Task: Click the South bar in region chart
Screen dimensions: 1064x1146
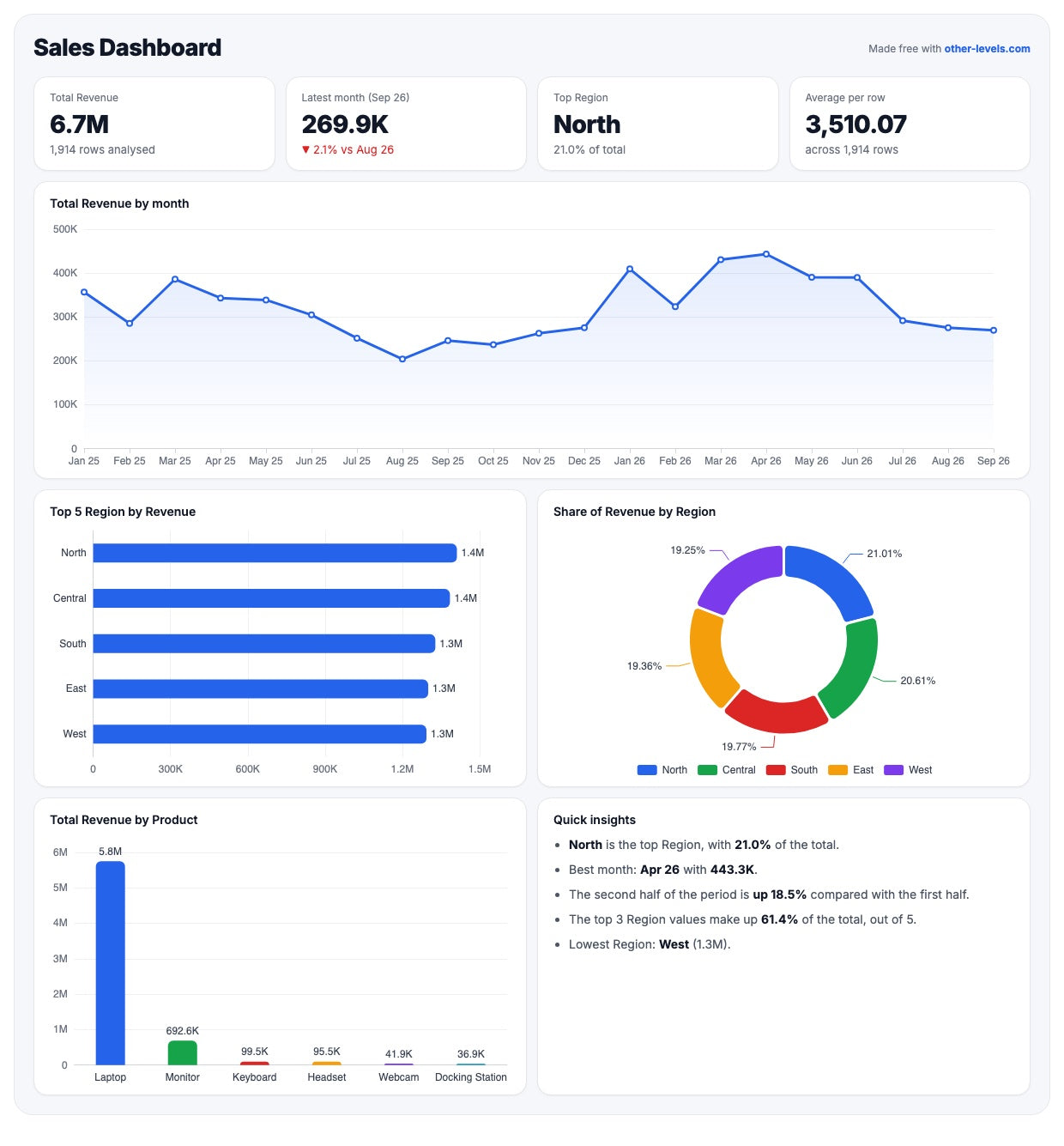Action: click(264, 644)
